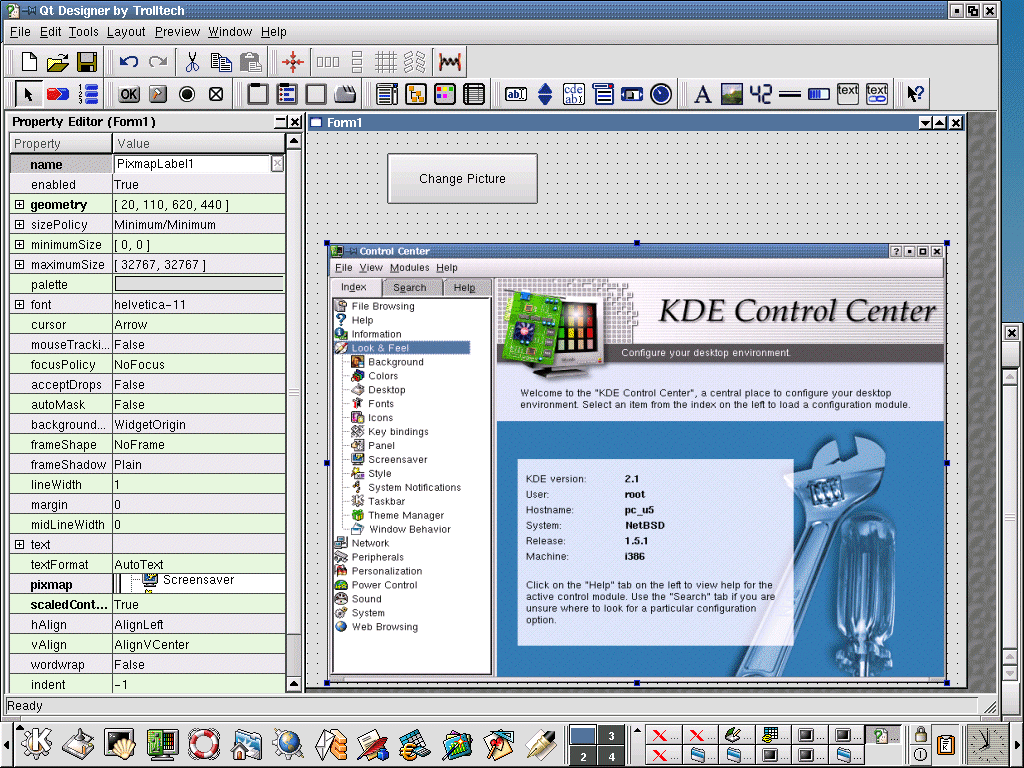
Task: Save the form with the floppy icon
Action: [x=87, y=62]
